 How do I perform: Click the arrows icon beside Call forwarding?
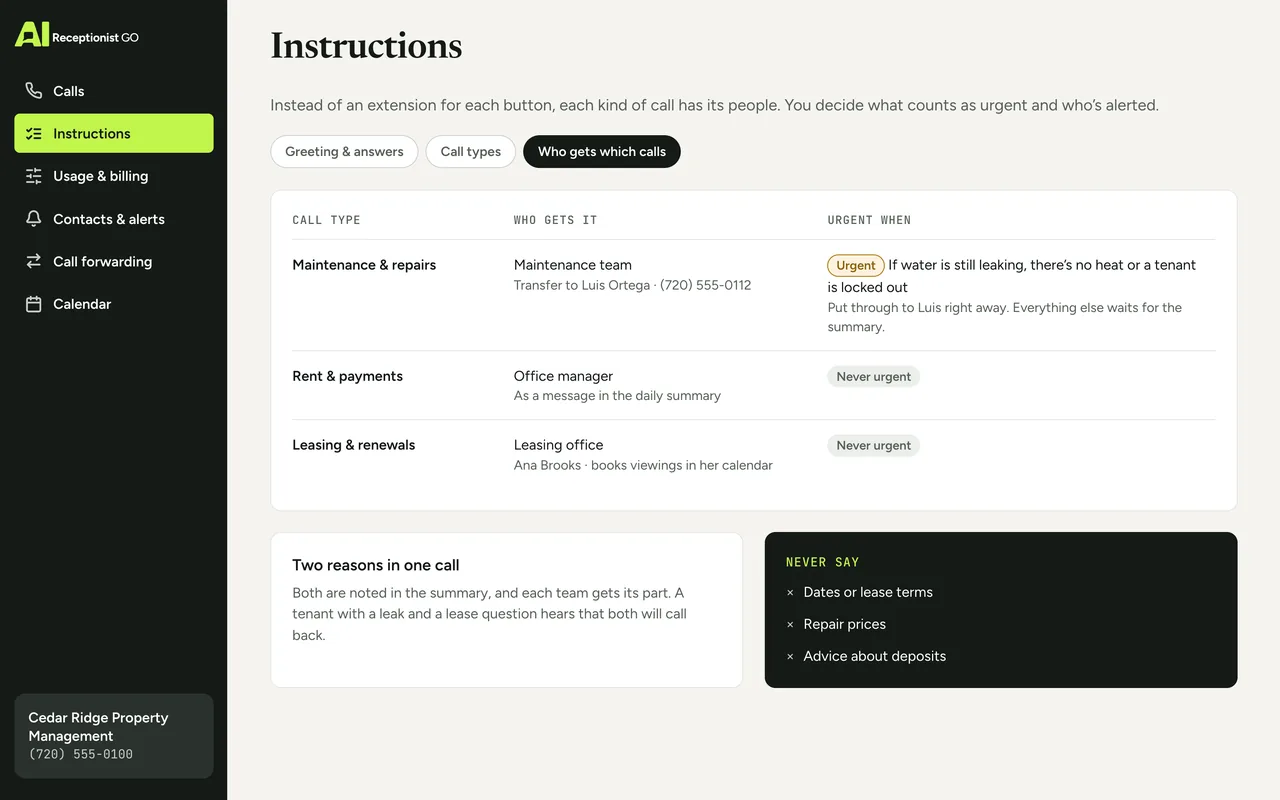(34, 261)
